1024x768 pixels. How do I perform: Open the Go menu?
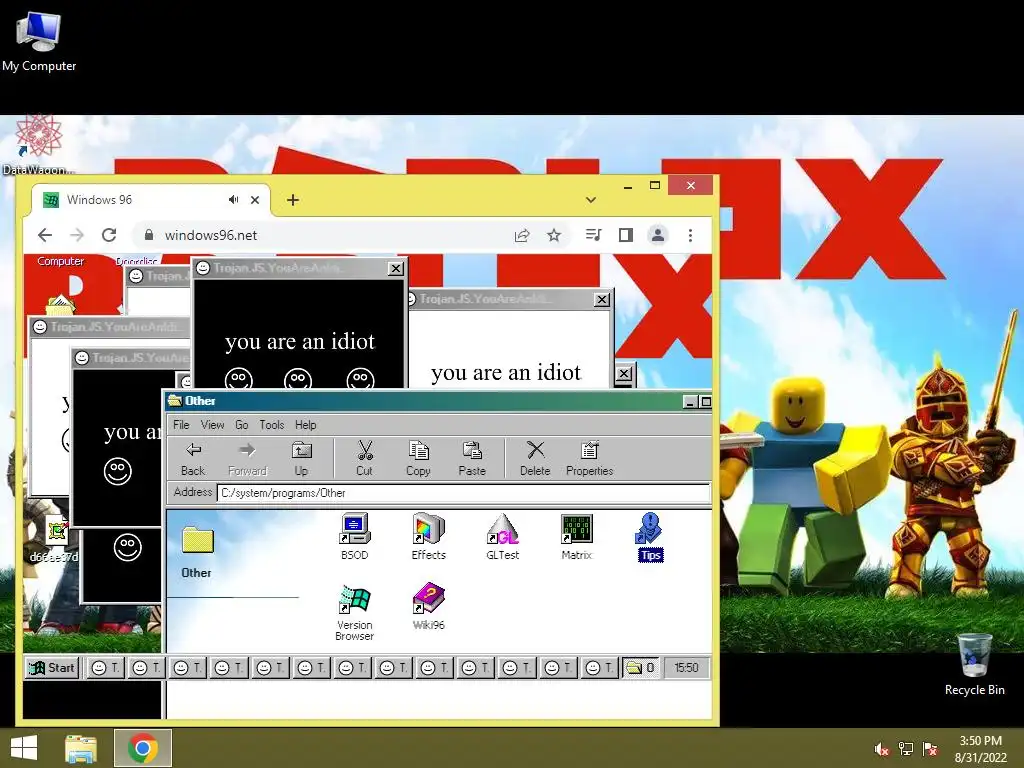coord(242,424)
